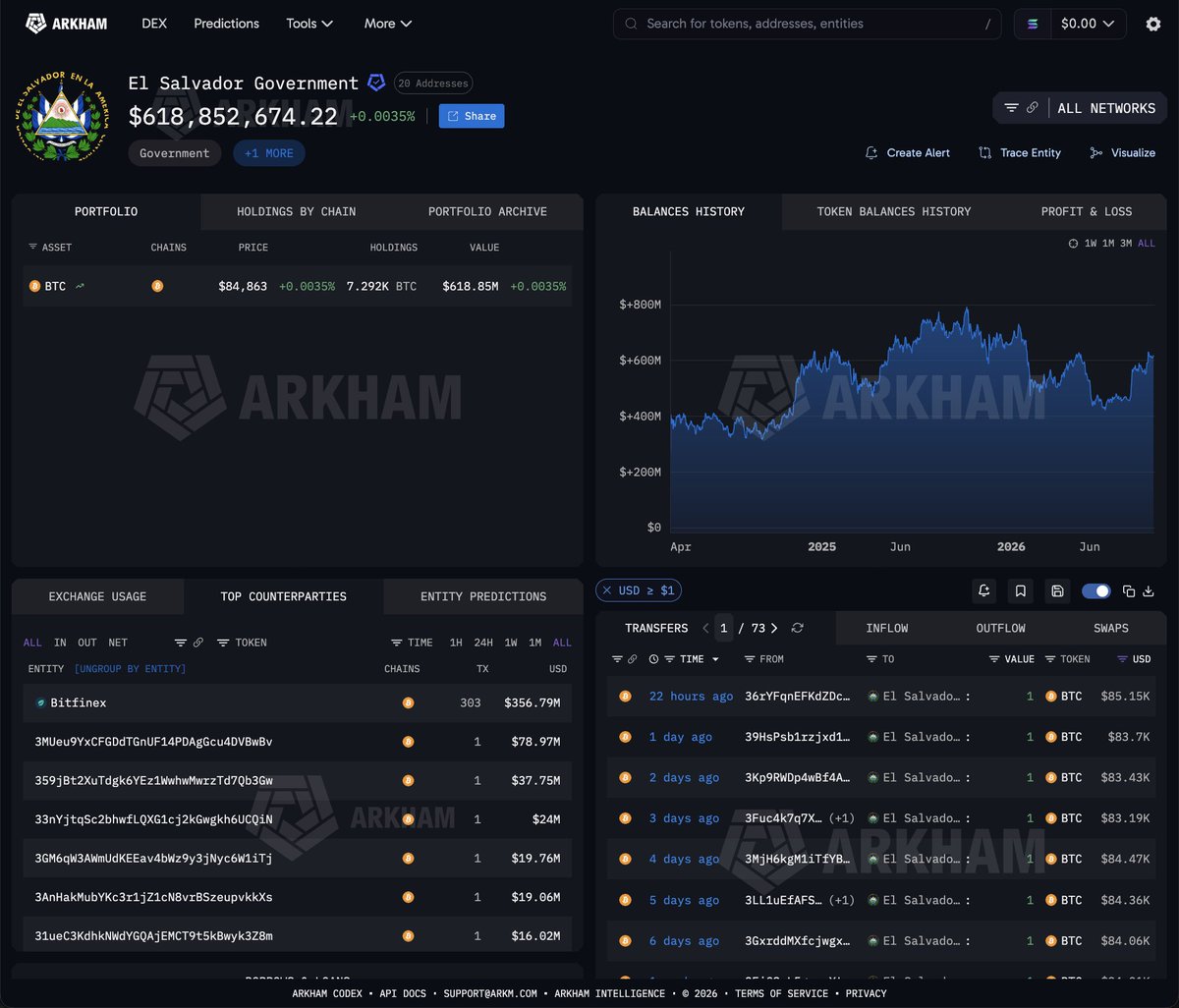This screenshot has height=1008, width=1179.
Task: Select the OUT counterparties filter
Action: 87,643
